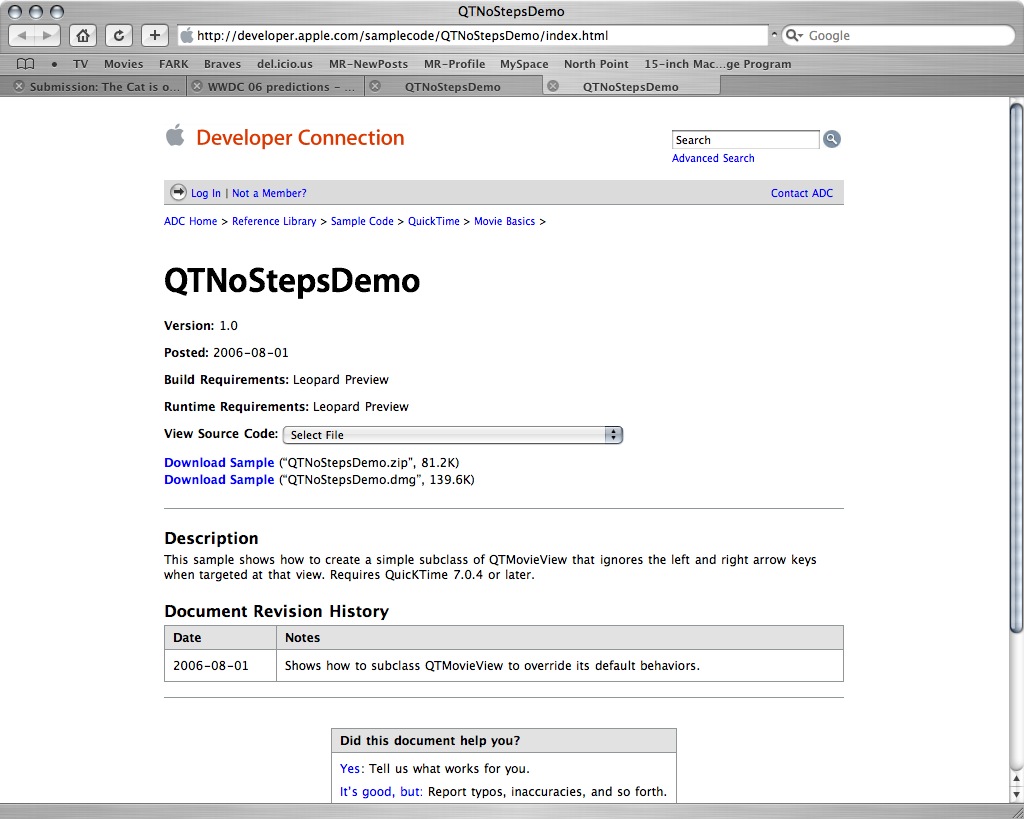Expand the View Source Code 'Select File' dropdown
This screenshot has height=819, width=1024.
point(453,435)
